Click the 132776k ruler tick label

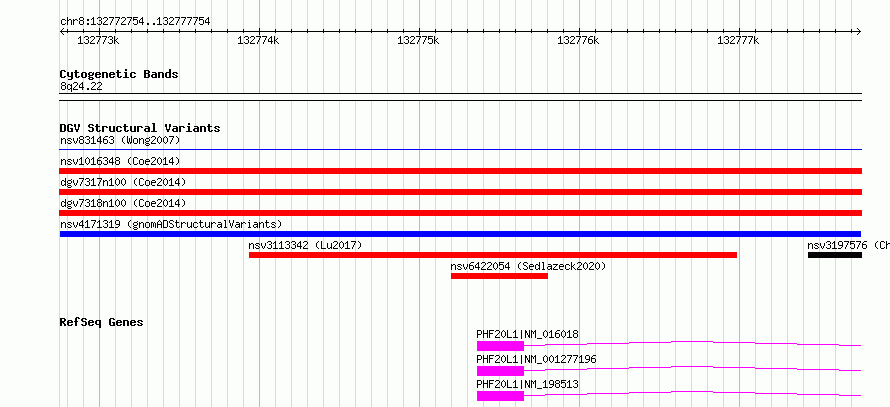(x=578, y=40)
